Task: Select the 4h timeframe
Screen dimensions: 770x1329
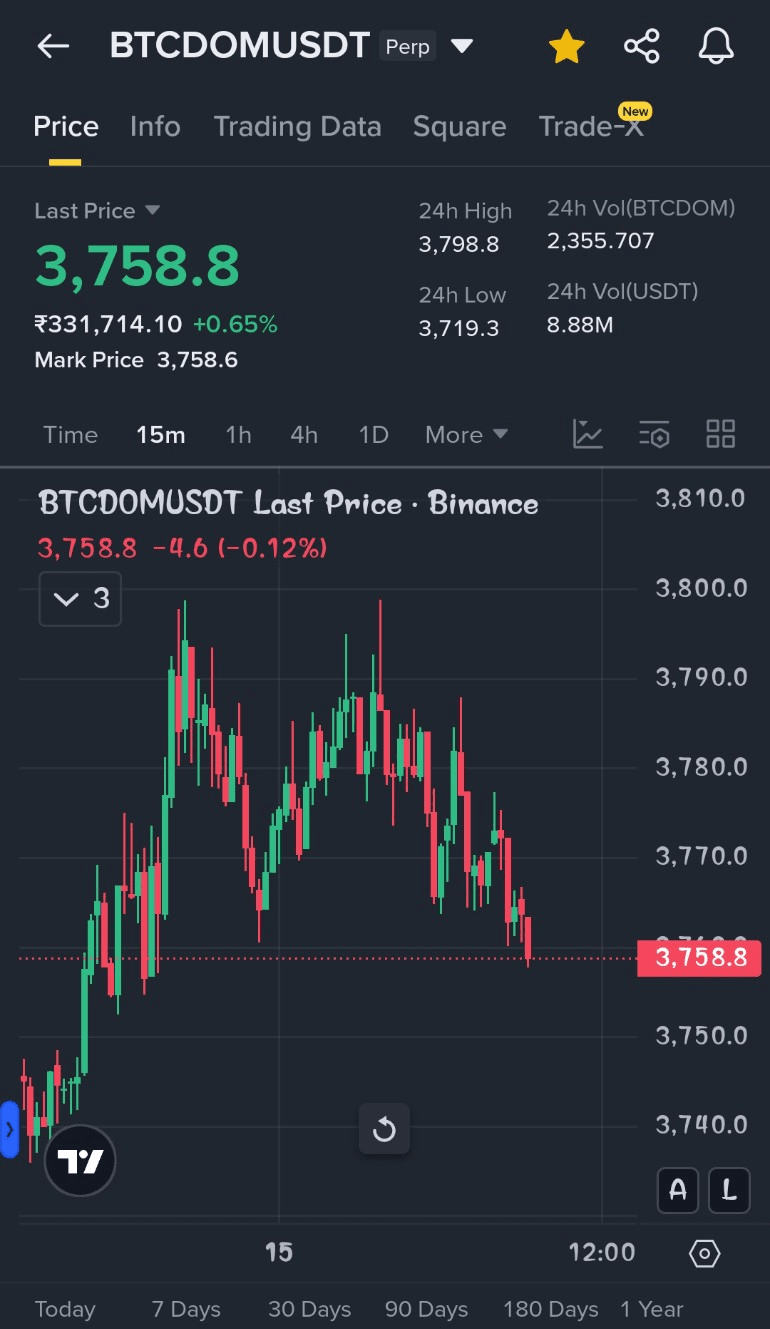Action: click(304, 435)
